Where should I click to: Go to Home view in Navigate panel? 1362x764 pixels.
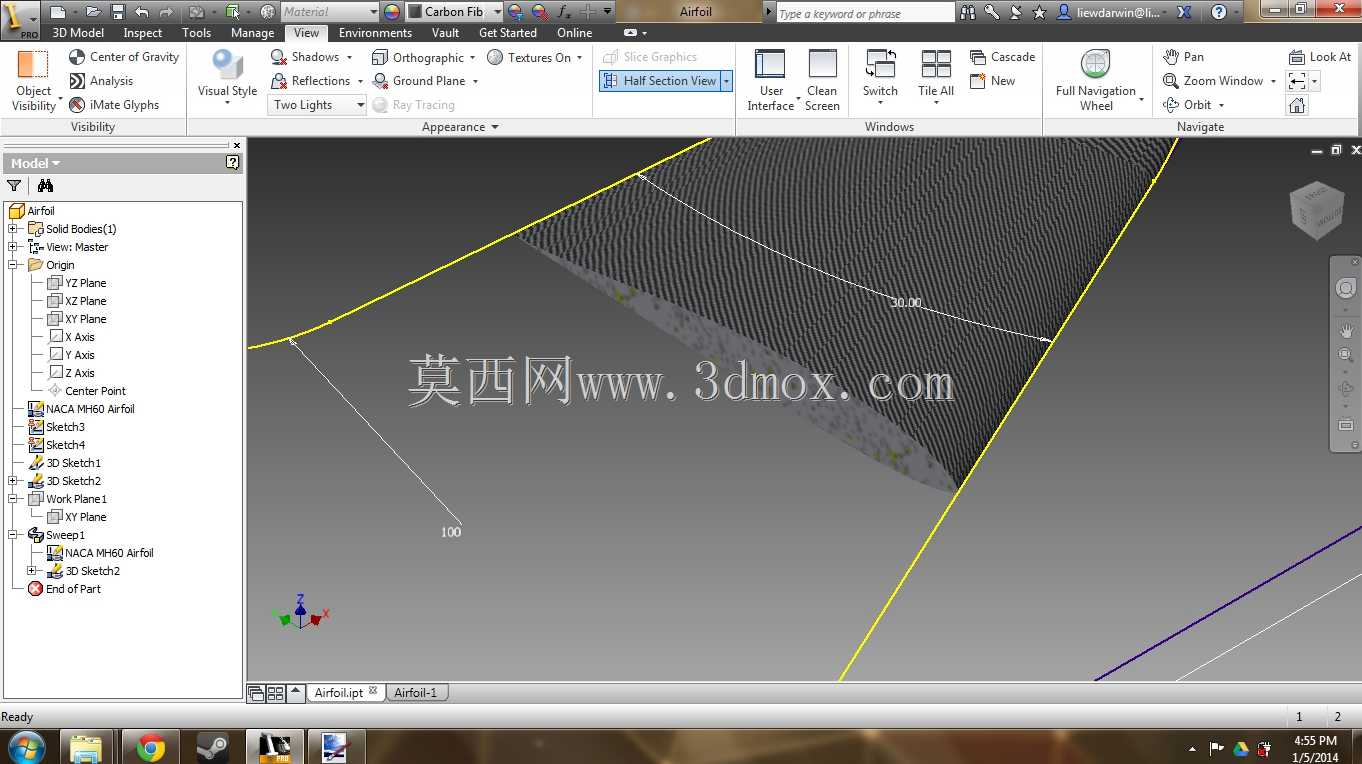[x=1297, y=105]
